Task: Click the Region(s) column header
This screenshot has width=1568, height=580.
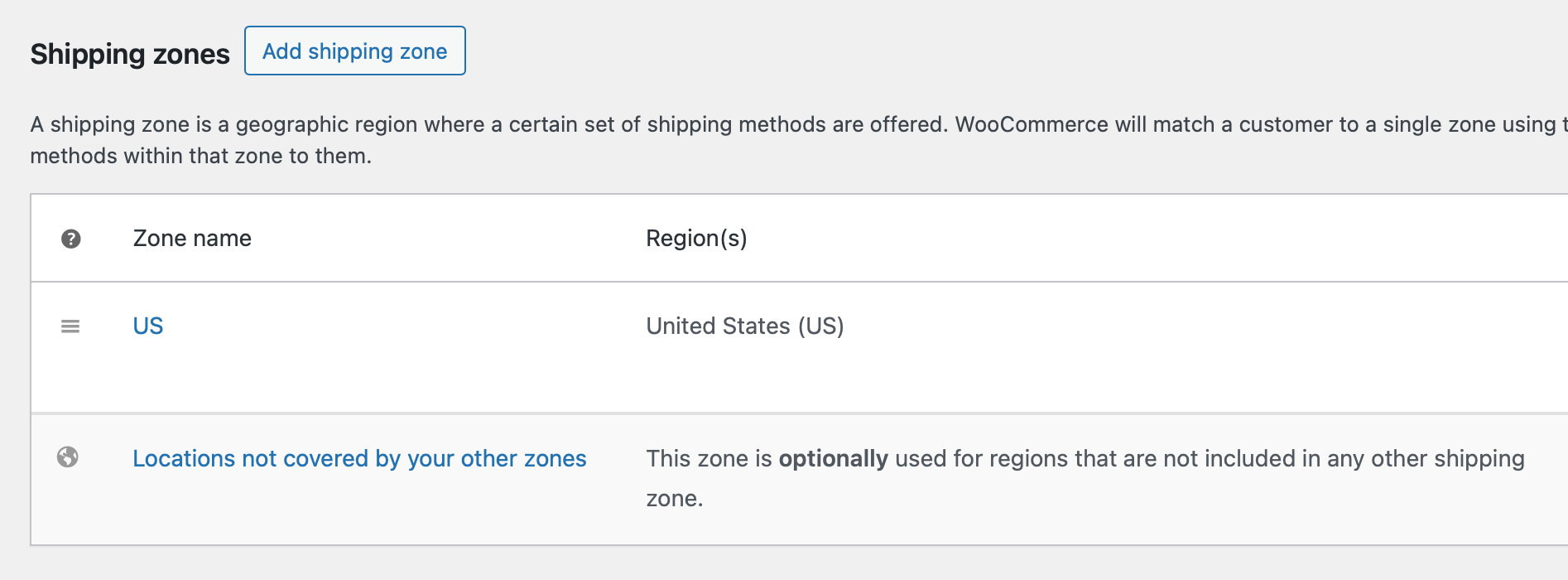Action: (x=696, y=238)
